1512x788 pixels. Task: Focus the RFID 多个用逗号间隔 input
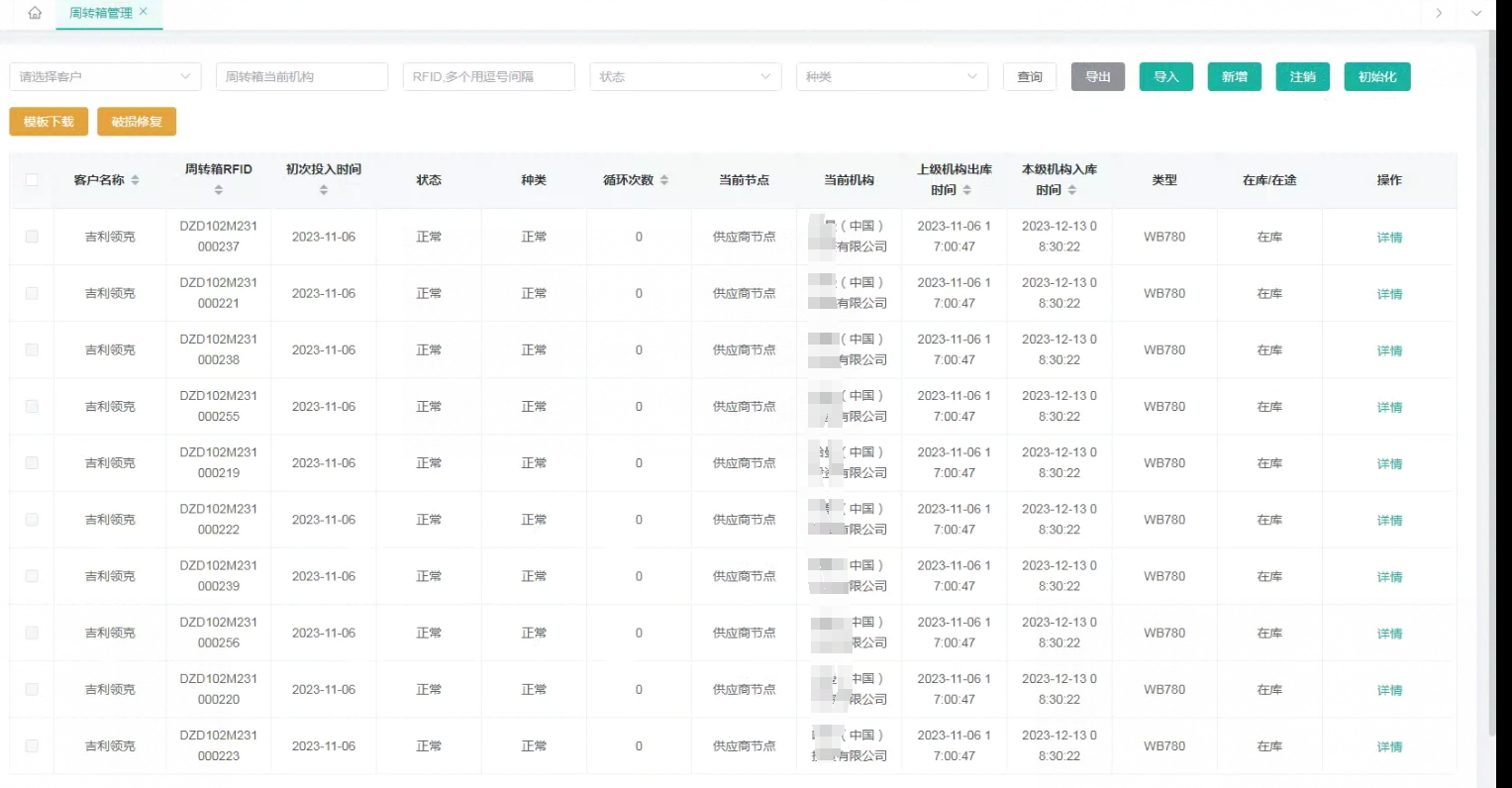pyautogui.click(x=489, y=76)
